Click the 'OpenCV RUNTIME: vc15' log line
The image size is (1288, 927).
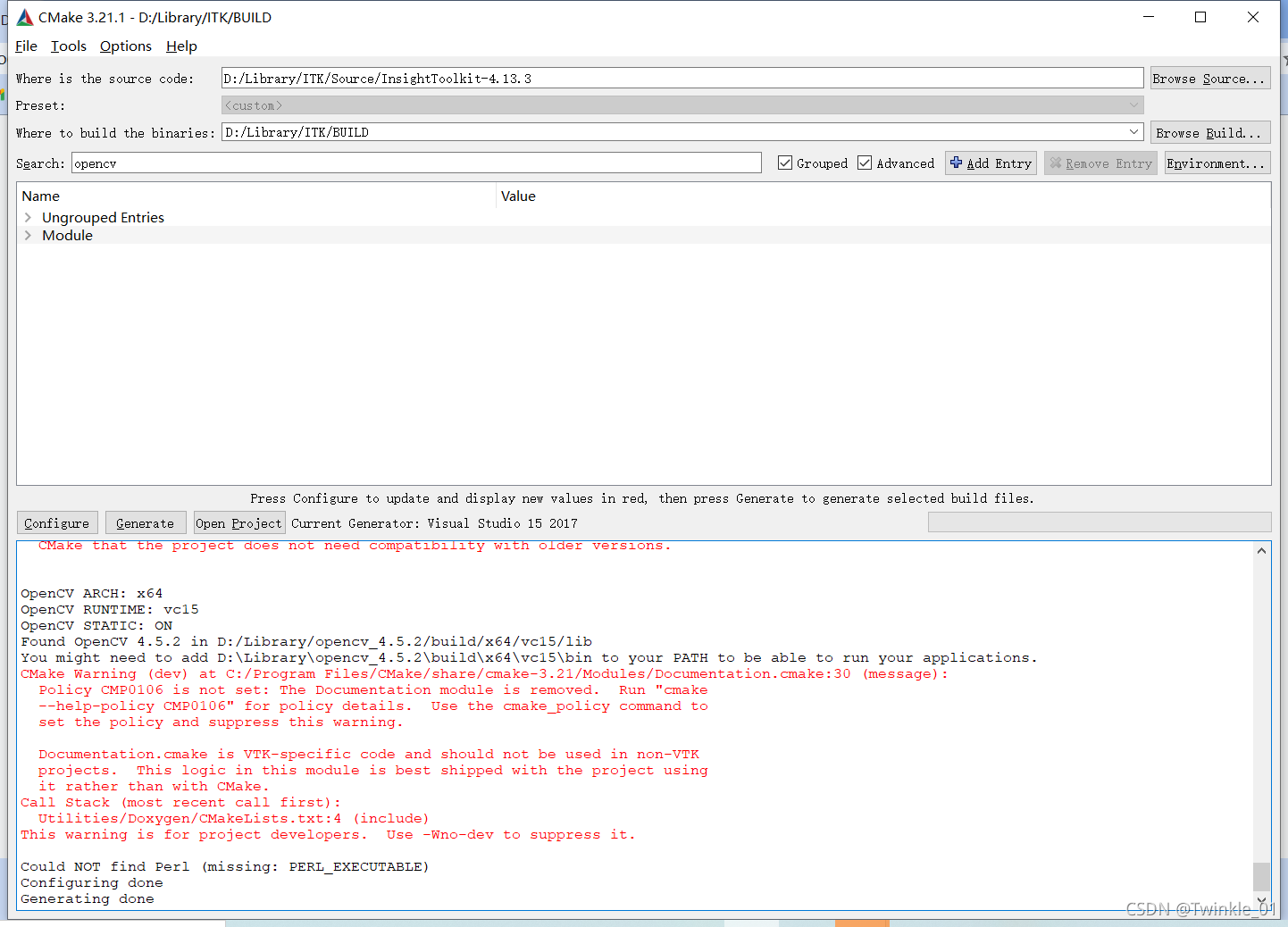pos(110,609)
